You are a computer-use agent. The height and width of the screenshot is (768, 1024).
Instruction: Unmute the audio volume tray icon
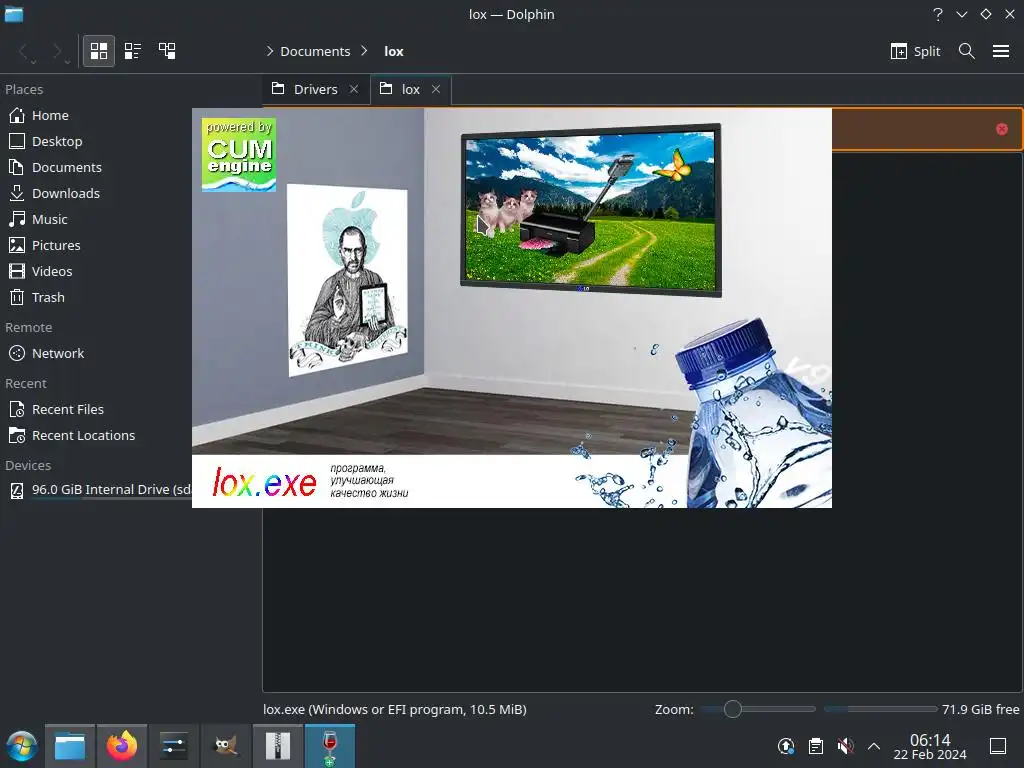coord(845,746)
